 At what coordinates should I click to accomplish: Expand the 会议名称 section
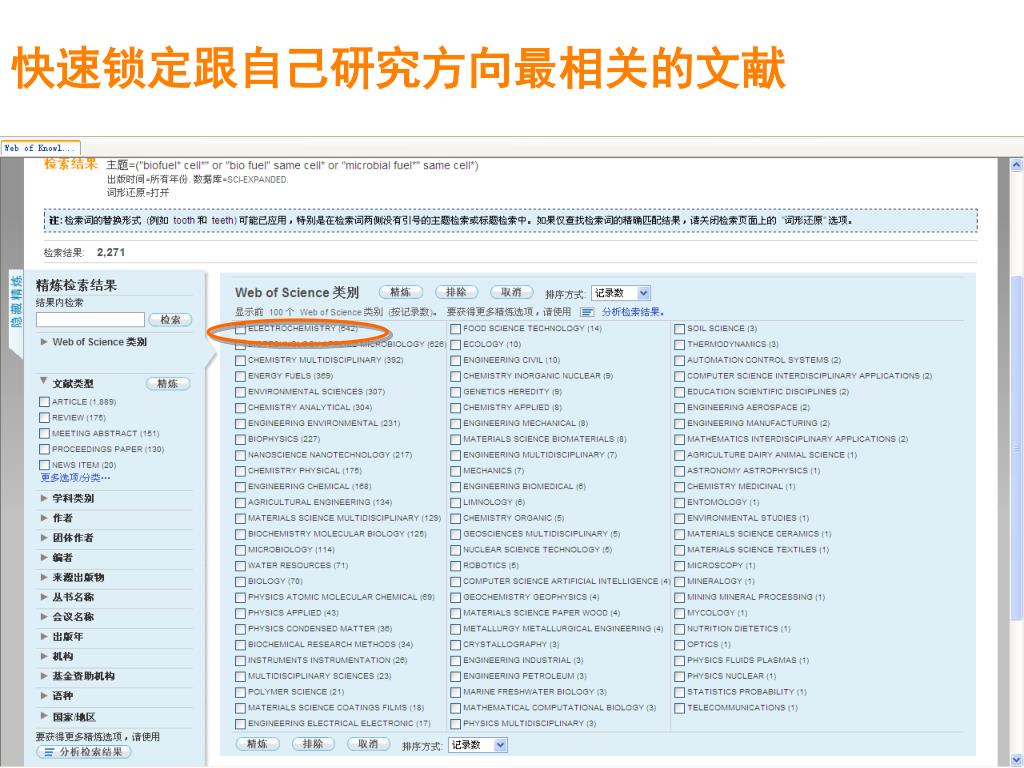point(44,616)
